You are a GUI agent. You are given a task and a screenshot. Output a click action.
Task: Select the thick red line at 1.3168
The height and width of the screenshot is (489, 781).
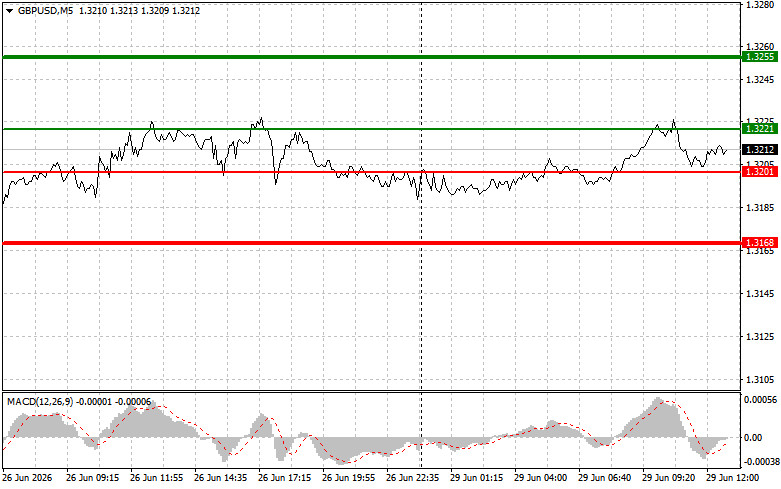[372, 243]
